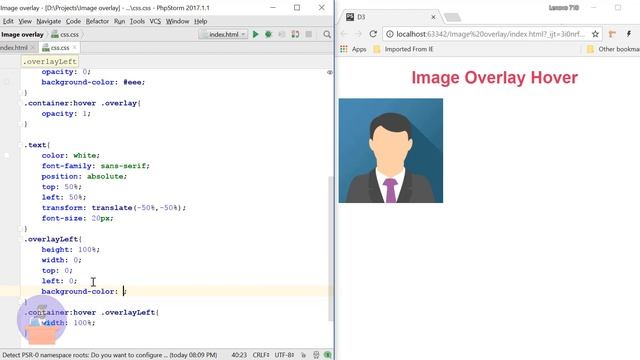Viewport: 640px width, 360px height.
Task: Open a new Chrome tab
Action: pos(452,17)
